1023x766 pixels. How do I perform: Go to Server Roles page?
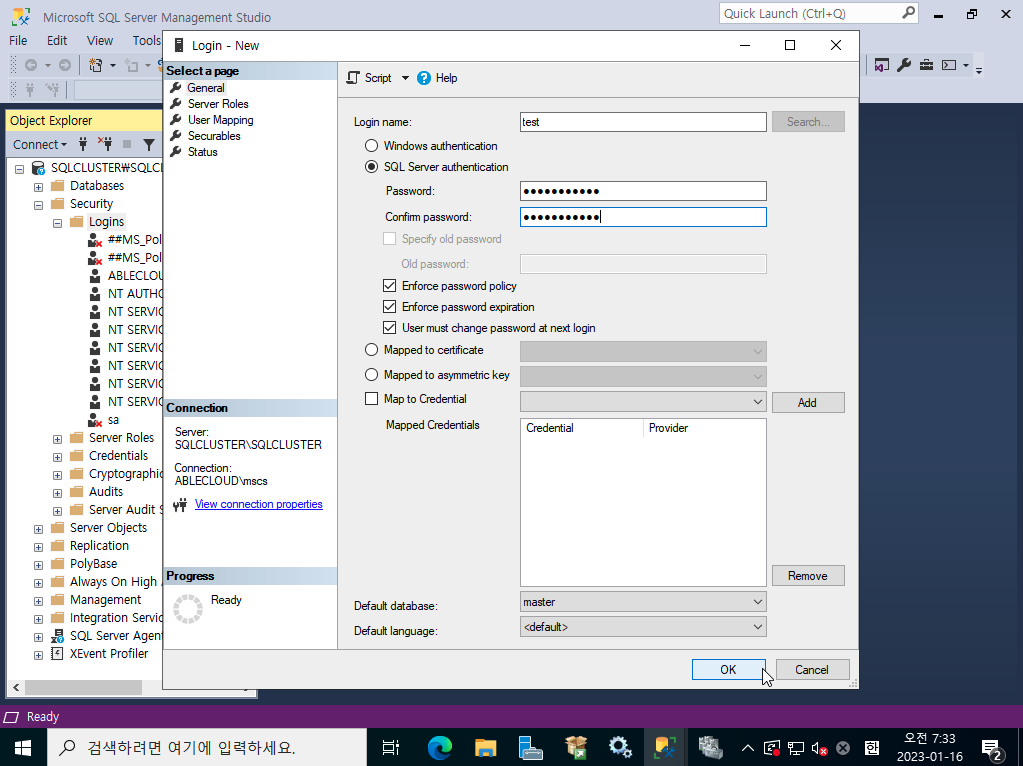pyautogui.click(x=218, y=104)
